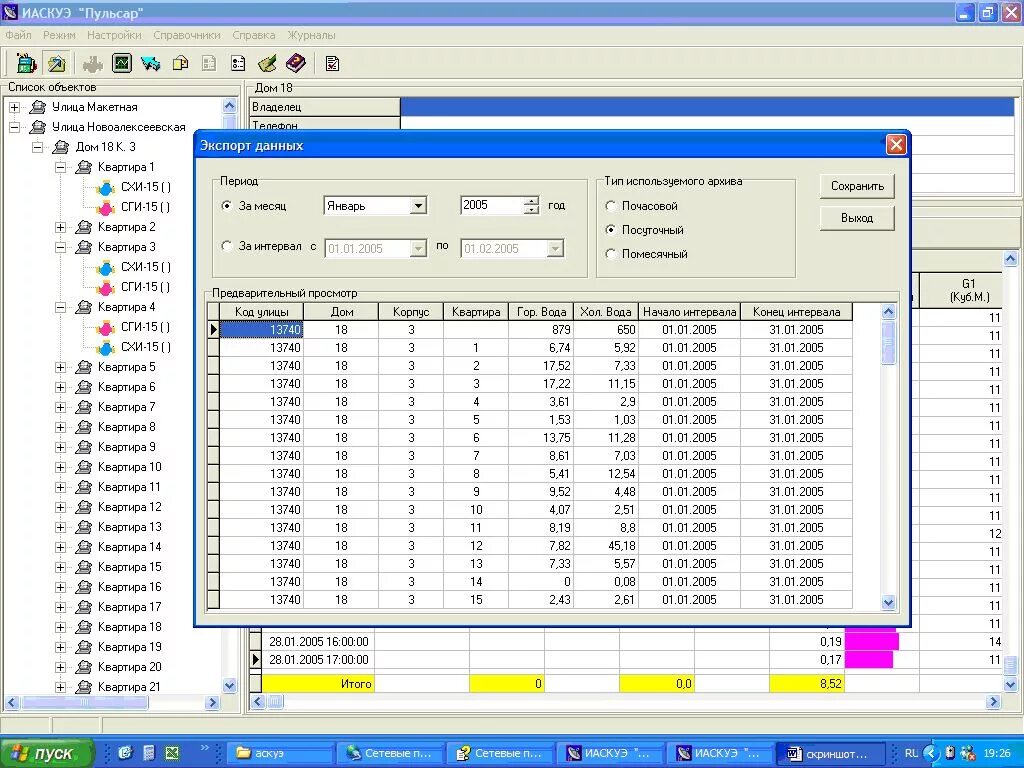
Task: Close the Экспорт данных dialog
Action: click(x=896, y=145)
